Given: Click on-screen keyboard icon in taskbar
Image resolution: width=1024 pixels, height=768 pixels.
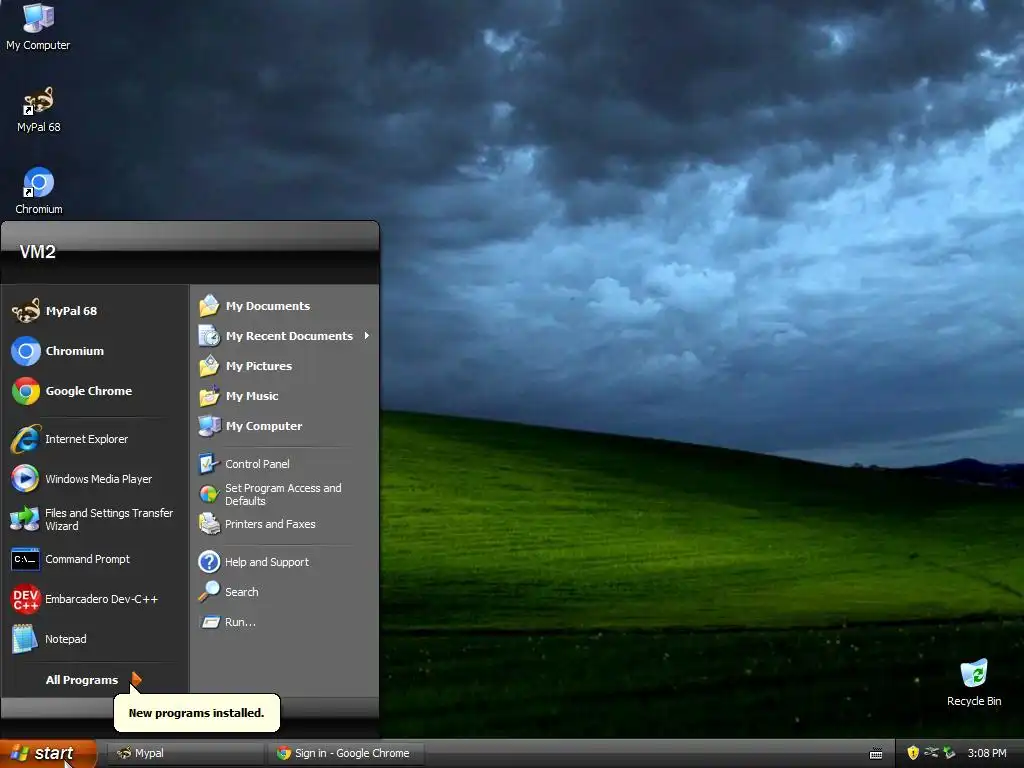Looking at the screenshot, I should 876,754.
